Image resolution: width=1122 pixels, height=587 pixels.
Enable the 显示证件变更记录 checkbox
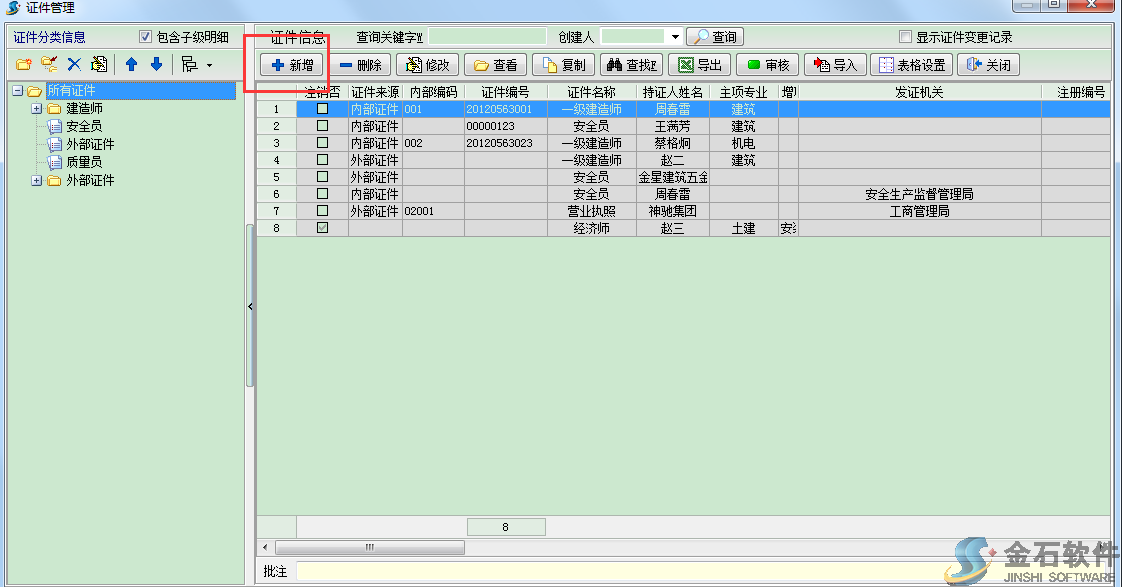pyautogui.click(x=905, y=37)
